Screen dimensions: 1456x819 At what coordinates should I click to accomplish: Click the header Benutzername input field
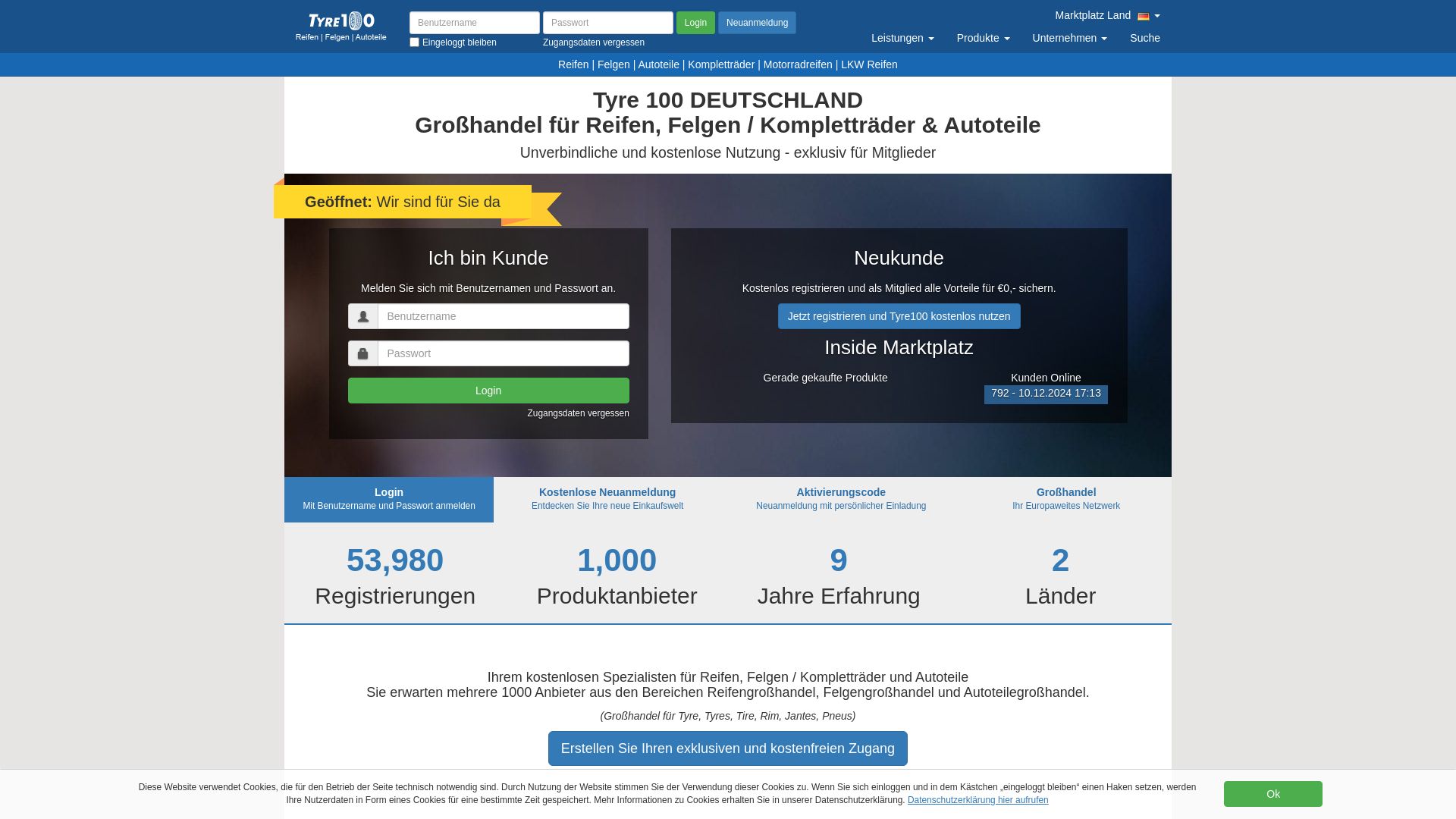point(475,23)
